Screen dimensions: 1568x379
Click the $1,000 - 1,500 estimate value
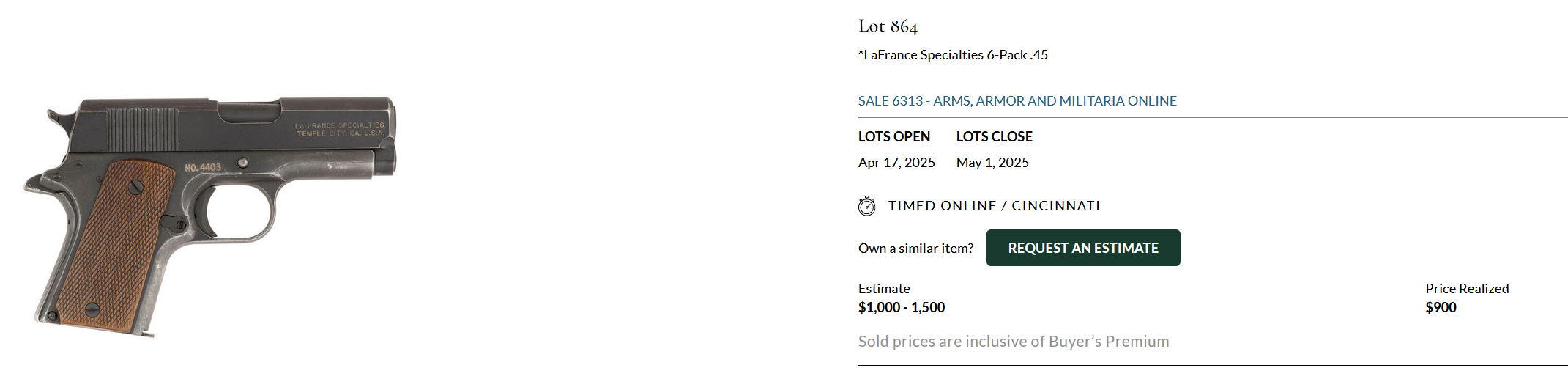[901, 308]
